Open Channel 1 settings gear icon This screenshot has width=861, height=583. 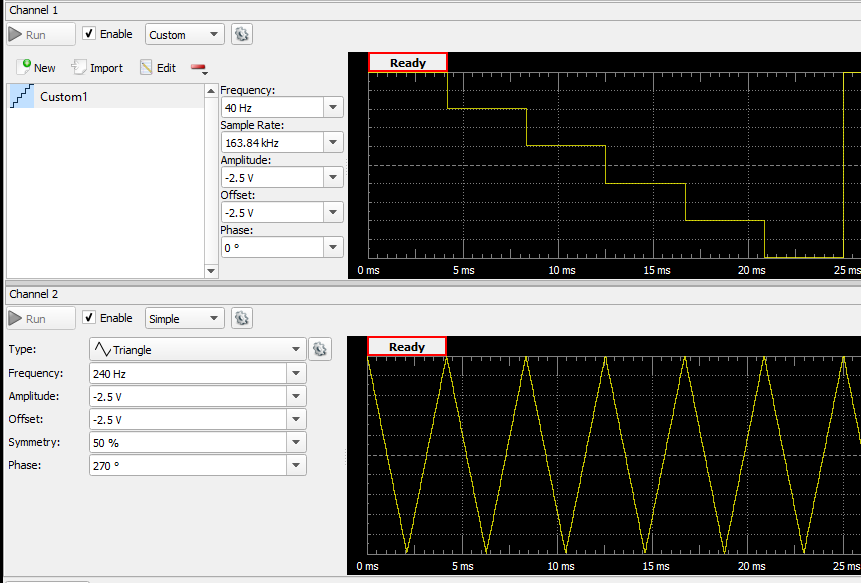241,34
